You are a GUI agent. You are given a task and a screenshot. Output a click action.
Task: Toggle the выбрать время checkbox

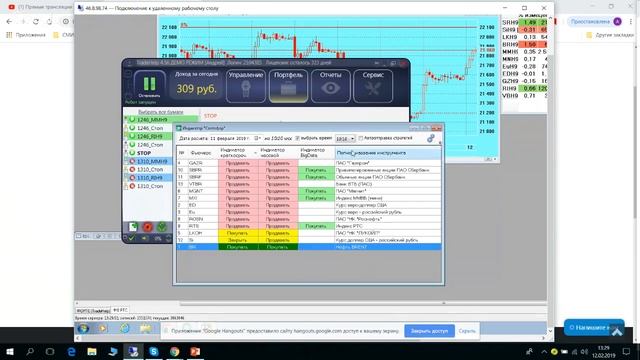coord(298,138)
